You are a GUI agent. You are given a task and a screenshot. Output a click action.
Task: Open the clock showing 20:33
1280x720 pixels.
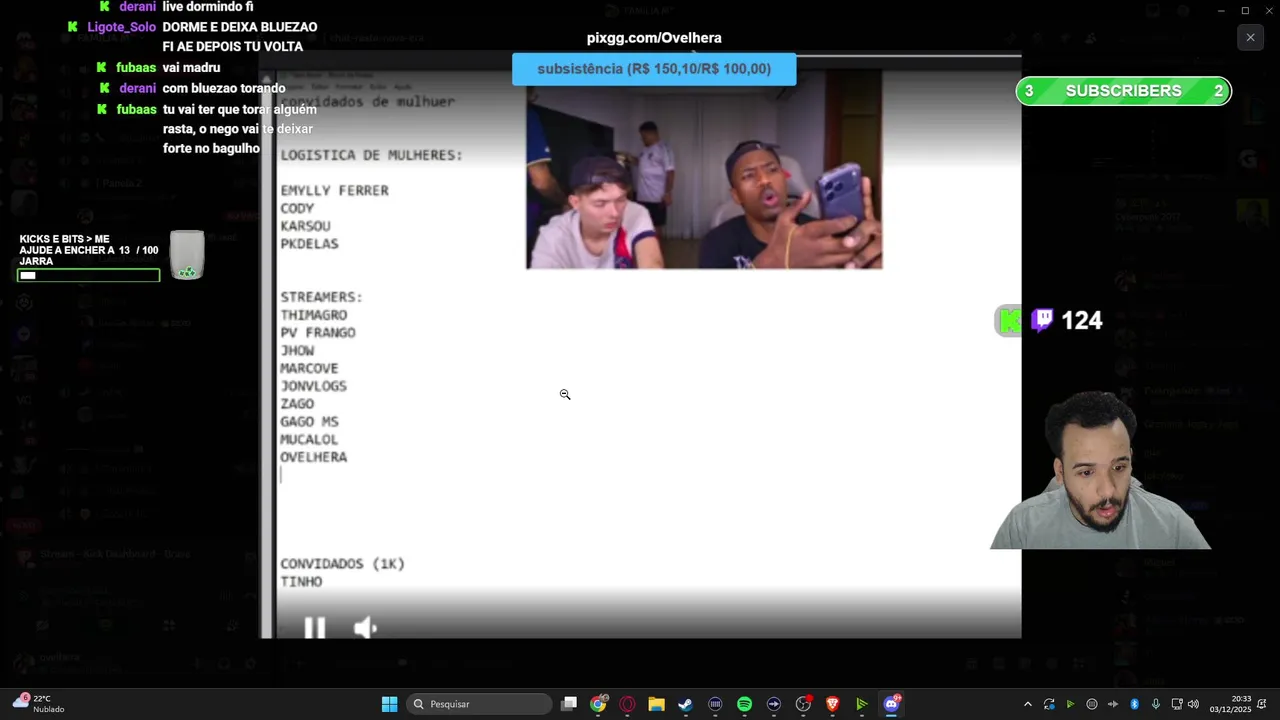click(x=1230, y=704)
